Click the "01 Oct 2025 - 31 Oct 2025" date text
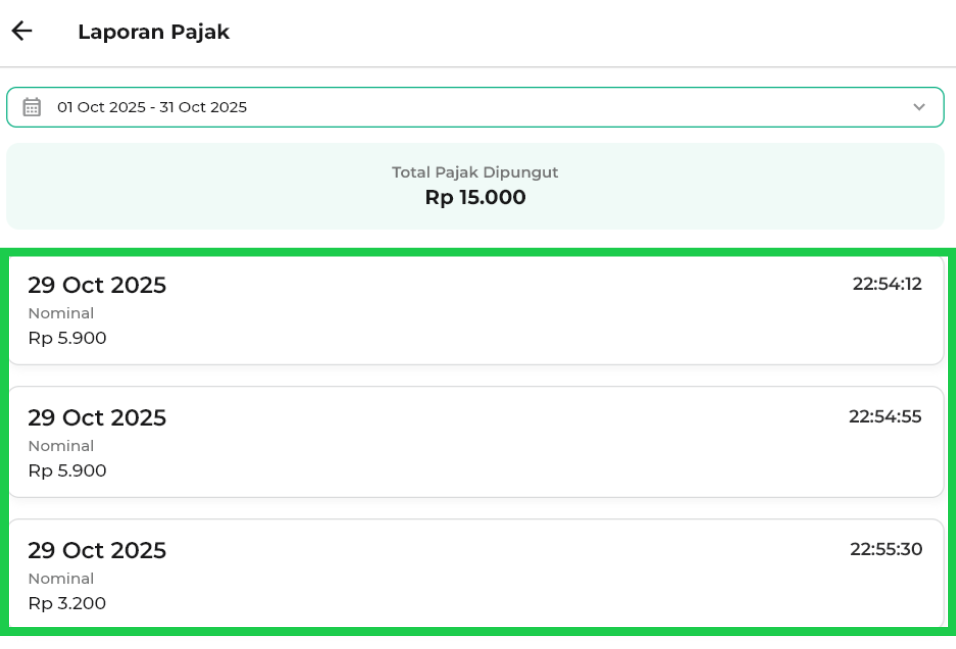Screen dimensions: 956x649 [152, 107]
